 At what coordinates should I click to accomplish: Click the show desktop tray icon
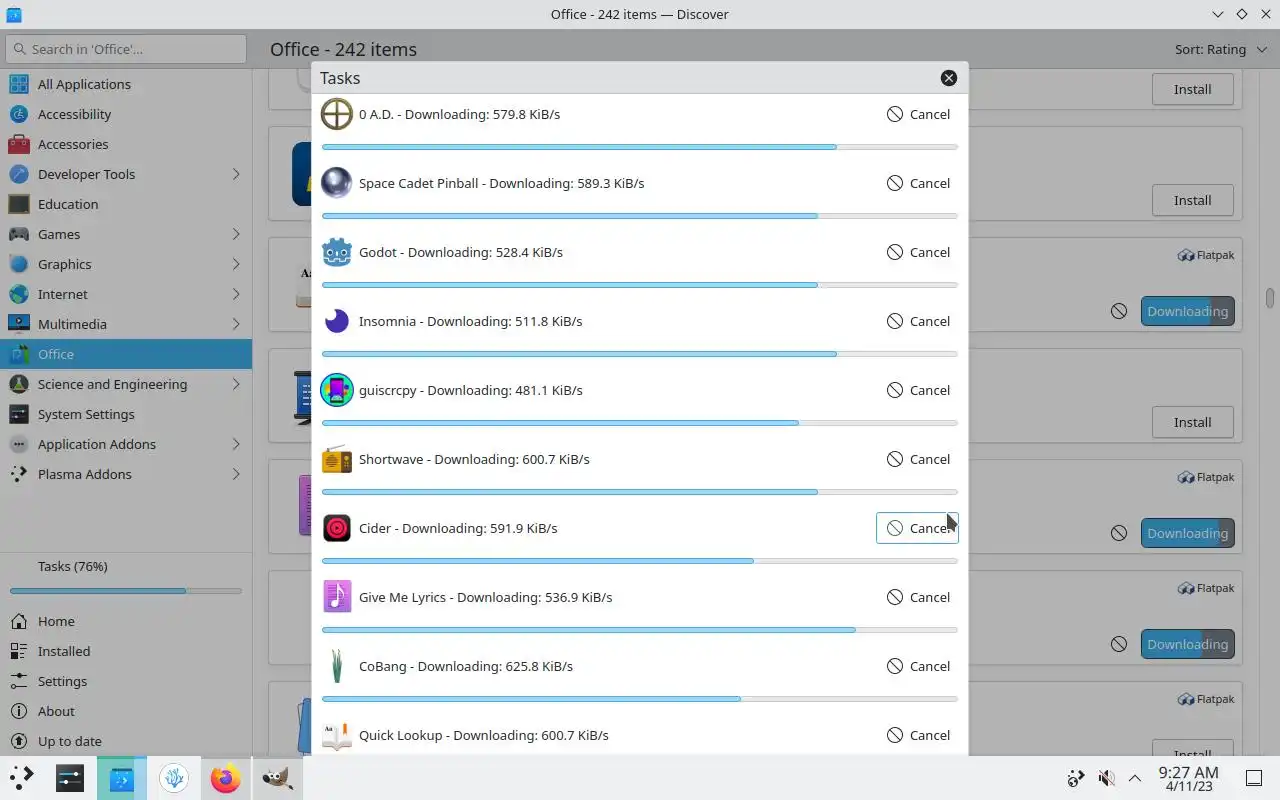(x=1253, y=778)
